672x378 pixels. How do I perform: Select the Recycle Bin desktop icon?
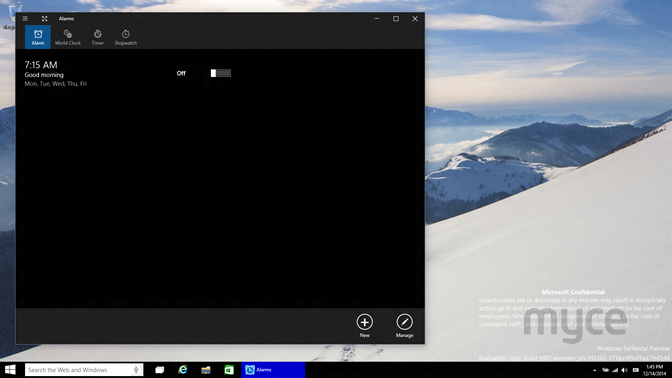pos(10,16)
